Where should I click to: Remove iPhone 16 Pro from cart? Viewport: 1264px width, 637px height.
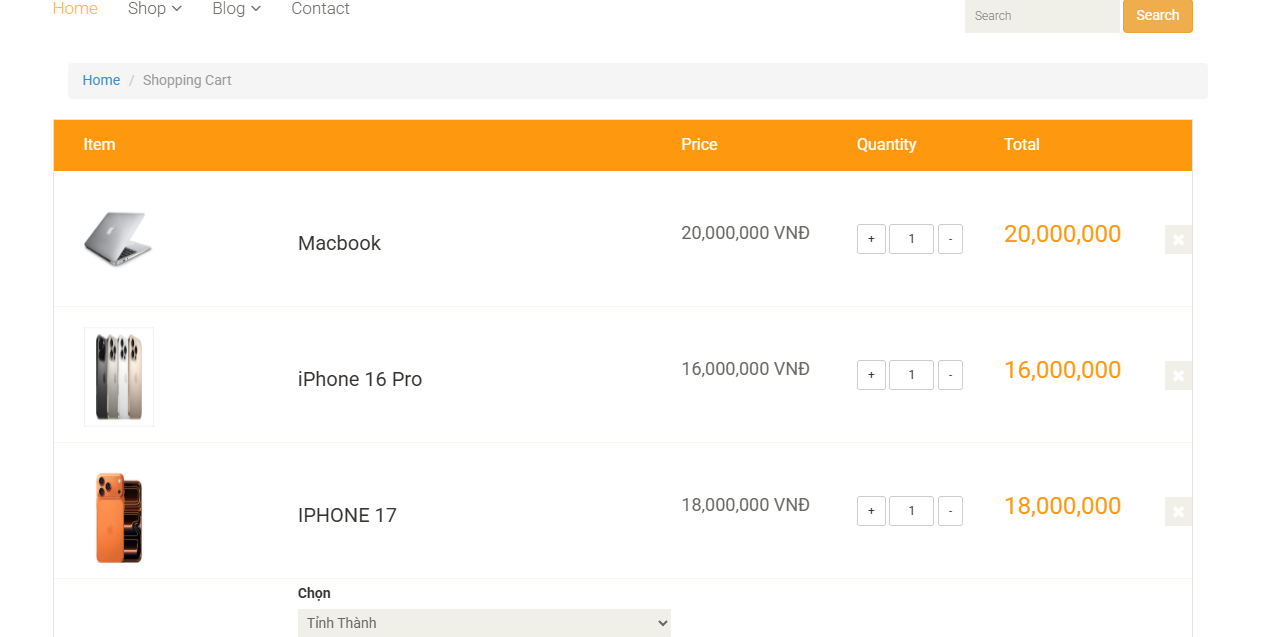(1178, 376)
